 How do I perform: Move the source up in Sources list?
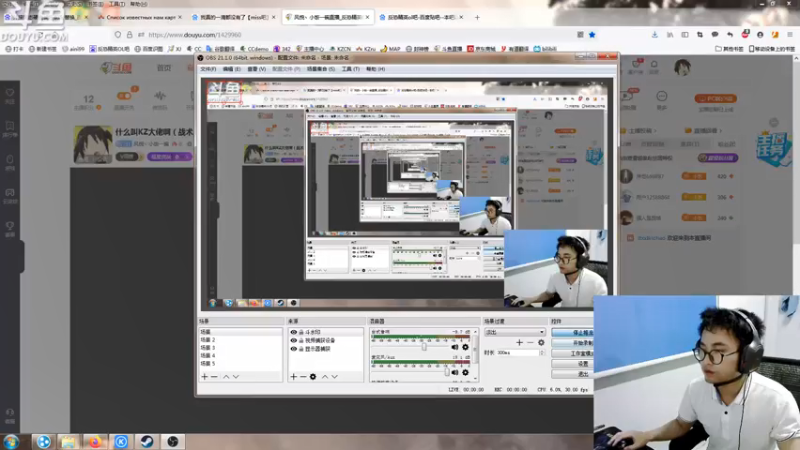pyautogui.click(x=324, y=377)
